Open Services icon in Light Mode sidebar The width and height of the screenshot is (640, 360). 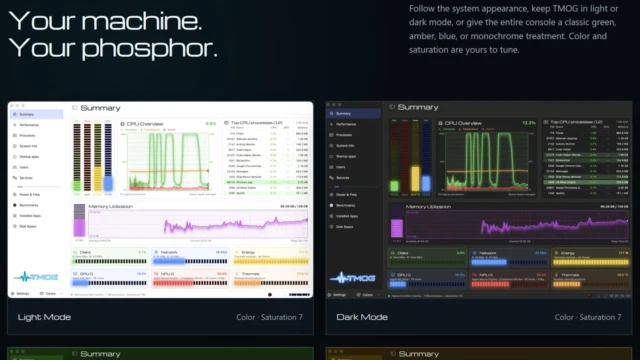[x=15, y=178]
